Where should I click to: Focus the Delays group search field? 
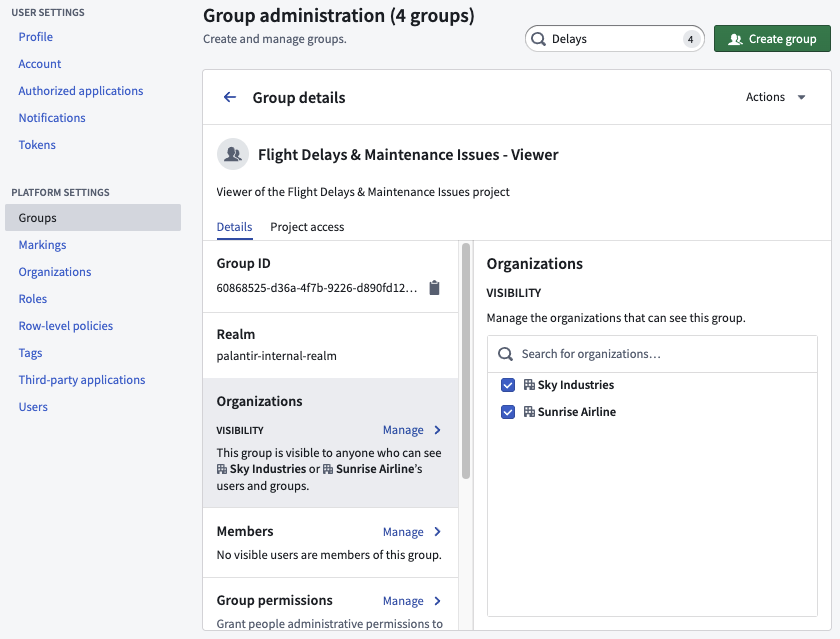click(x=614, y=39)
